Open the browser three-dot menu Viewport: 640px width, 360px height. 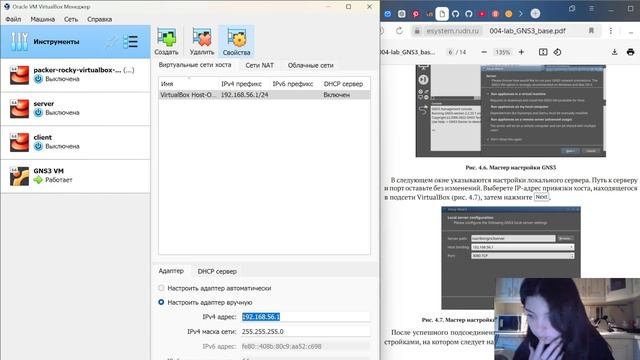(x=611, y=31)
